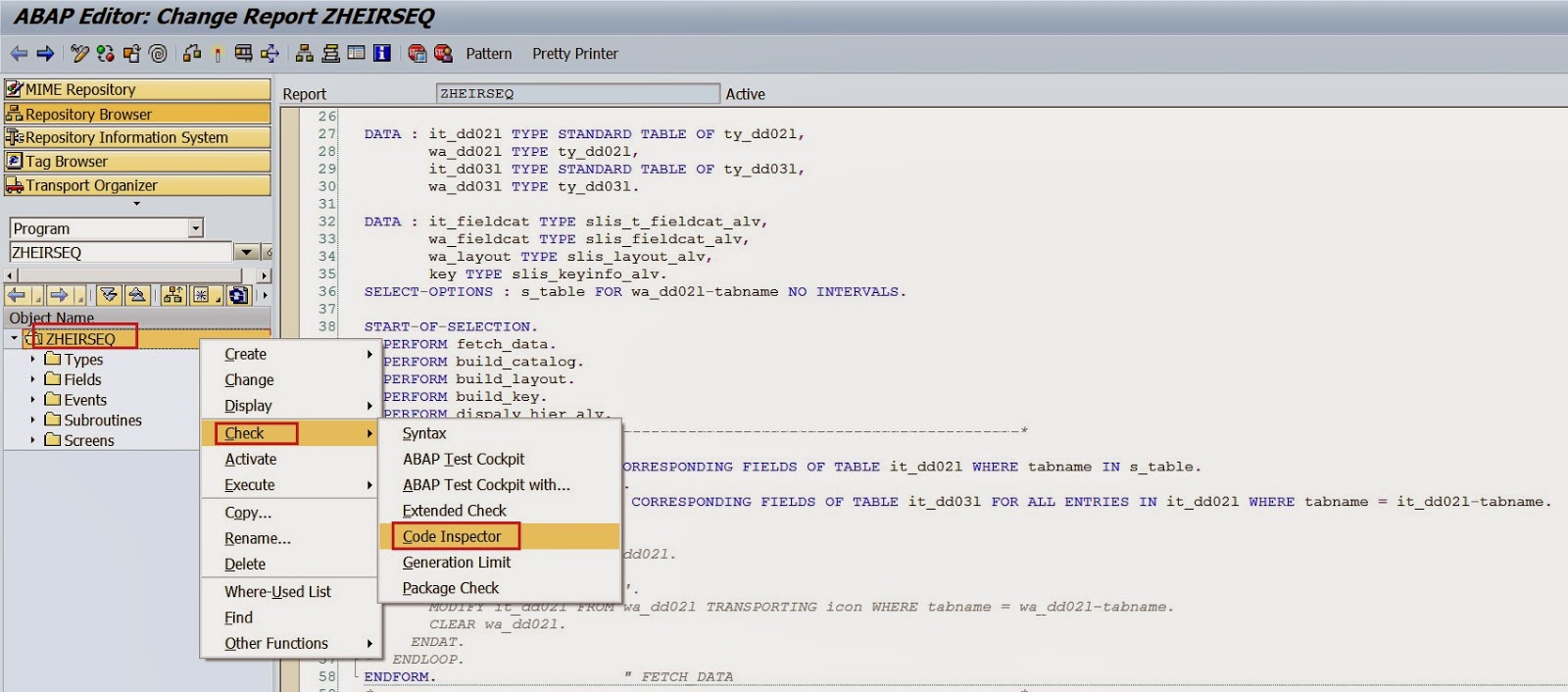Open Other Functions context submenu
Viewport: 1568px width, 692px height.
point(290,644)
